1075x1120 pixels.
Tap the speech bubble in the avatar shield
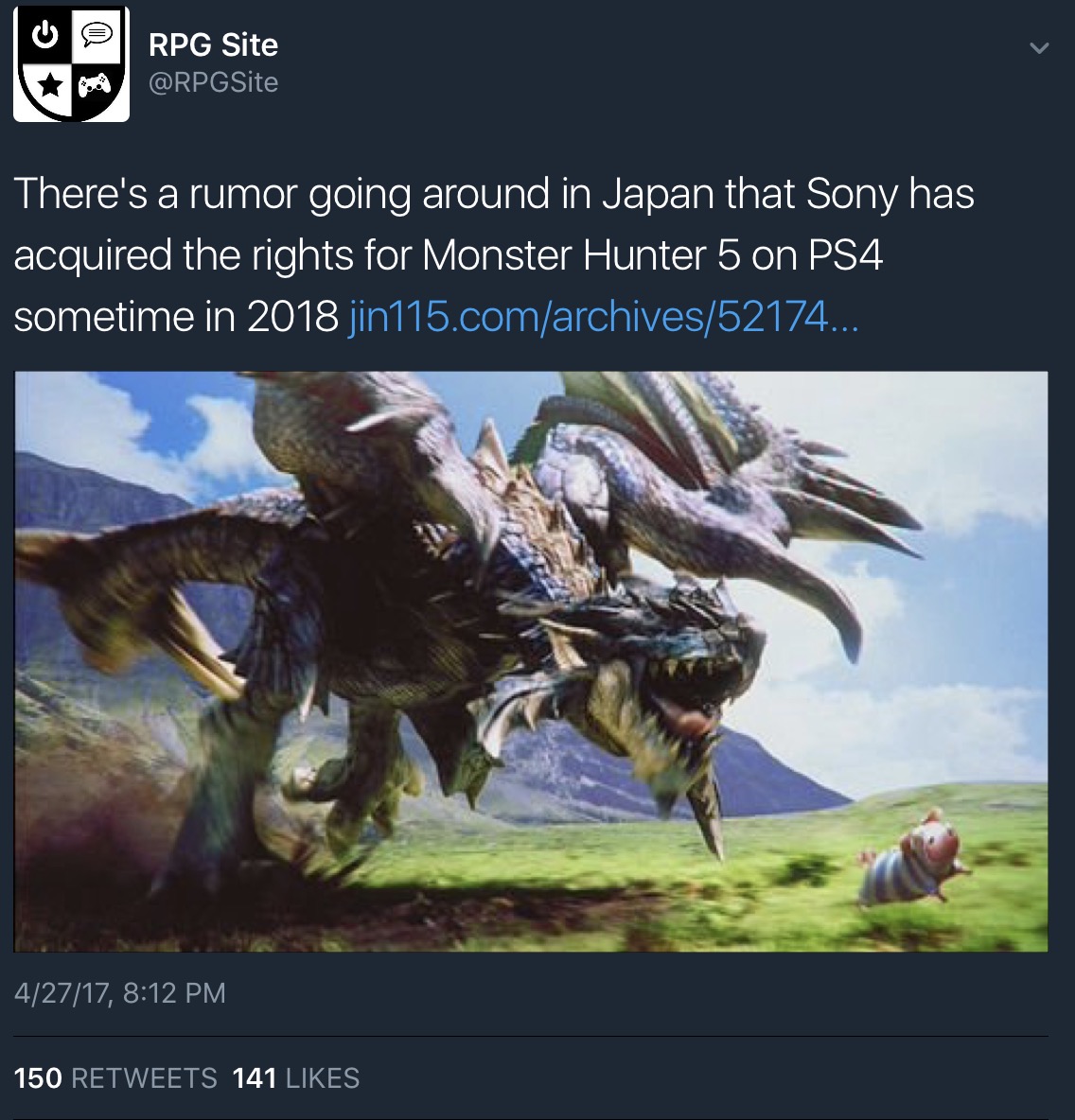(x=97, y=33)
